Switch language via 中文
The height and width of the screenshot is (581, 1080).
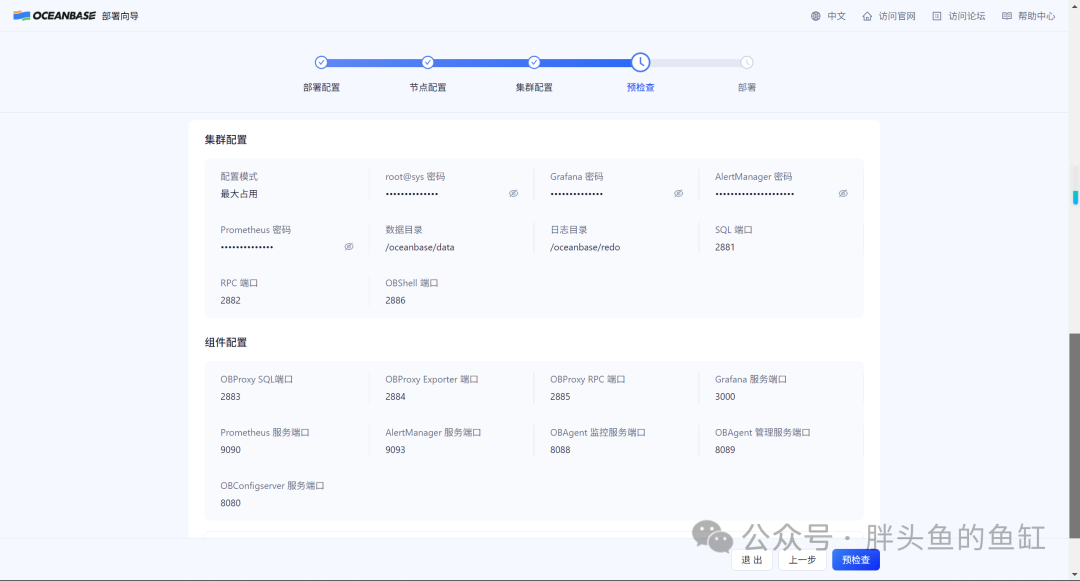point(836,16)
